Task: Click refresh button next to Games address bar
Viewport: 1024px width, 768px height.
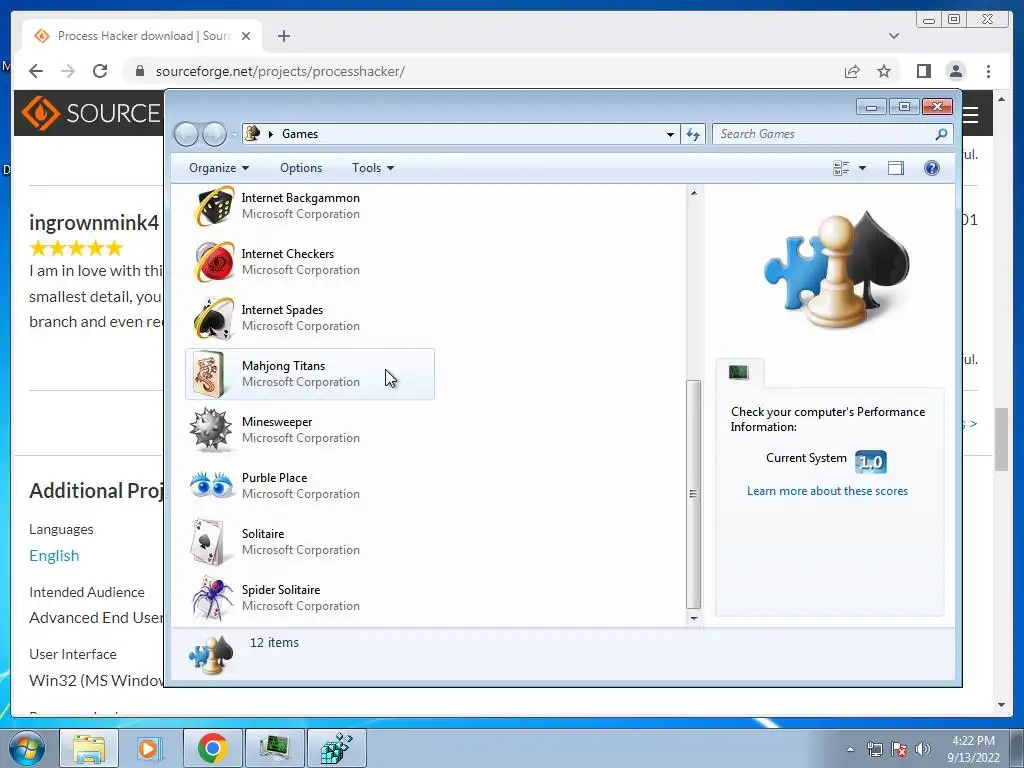Action: click(x=693, y=135)
